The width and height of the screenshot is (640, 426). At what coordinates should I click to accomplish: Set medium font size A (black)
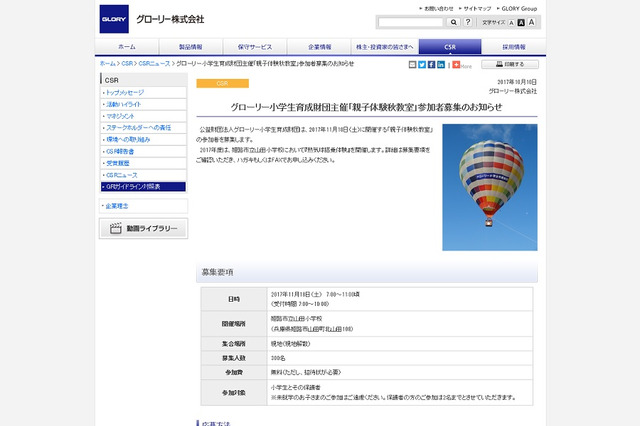coord(521,23)
